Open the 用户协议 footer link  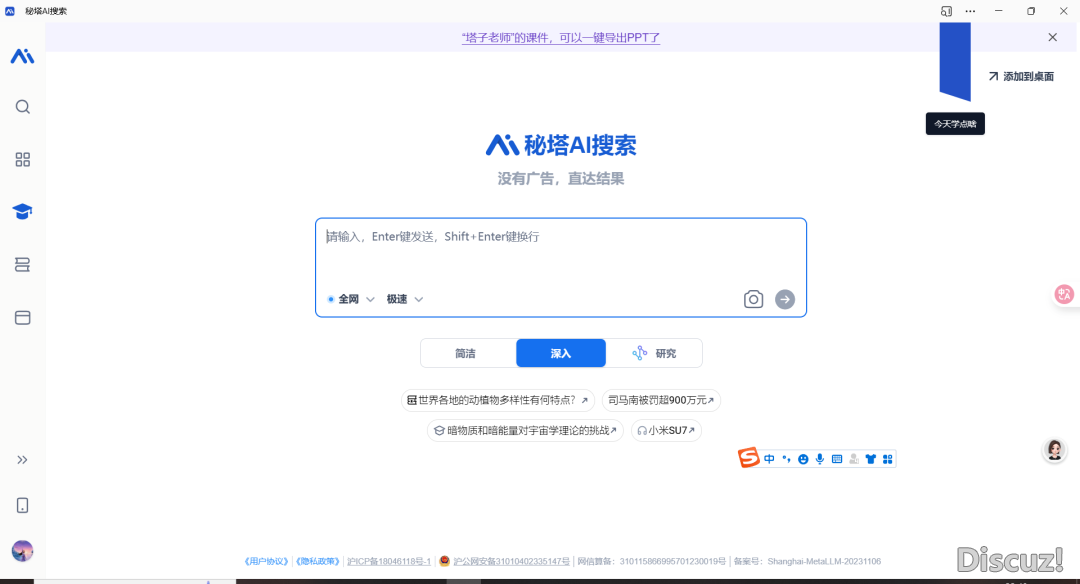267,561
